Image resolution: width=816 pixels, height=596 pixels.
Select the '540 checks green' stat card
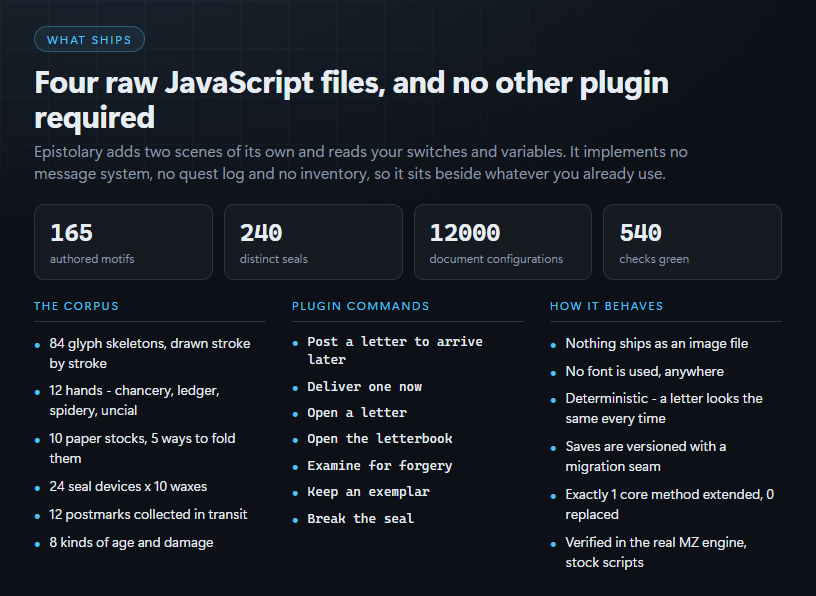pos(692,242)
